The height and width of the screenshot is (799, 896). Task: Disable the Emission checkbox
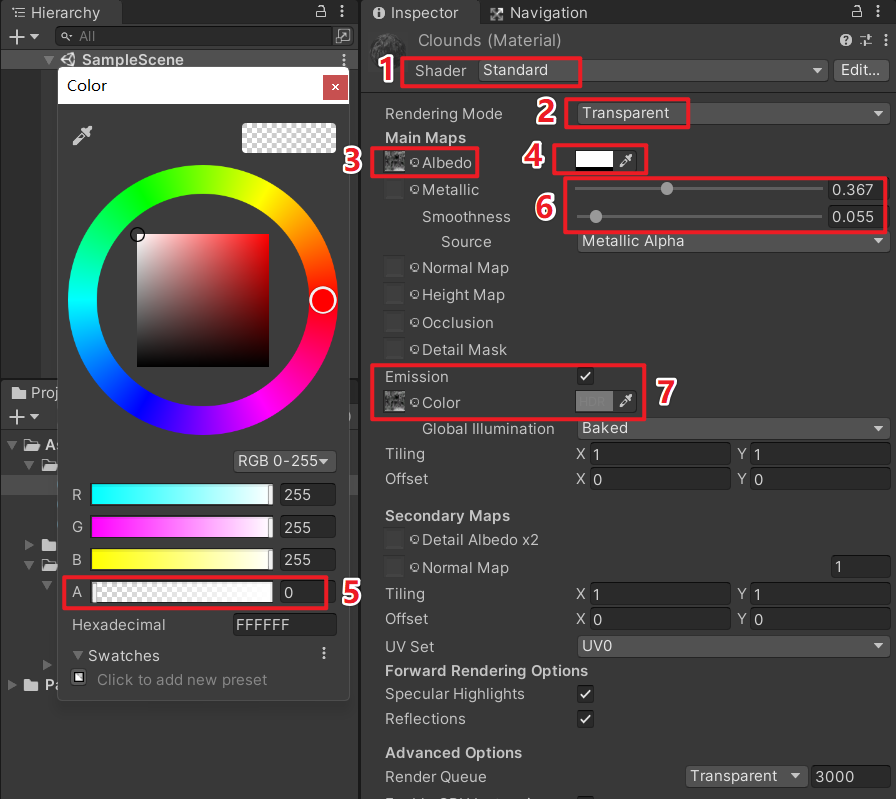coord(585,376)
